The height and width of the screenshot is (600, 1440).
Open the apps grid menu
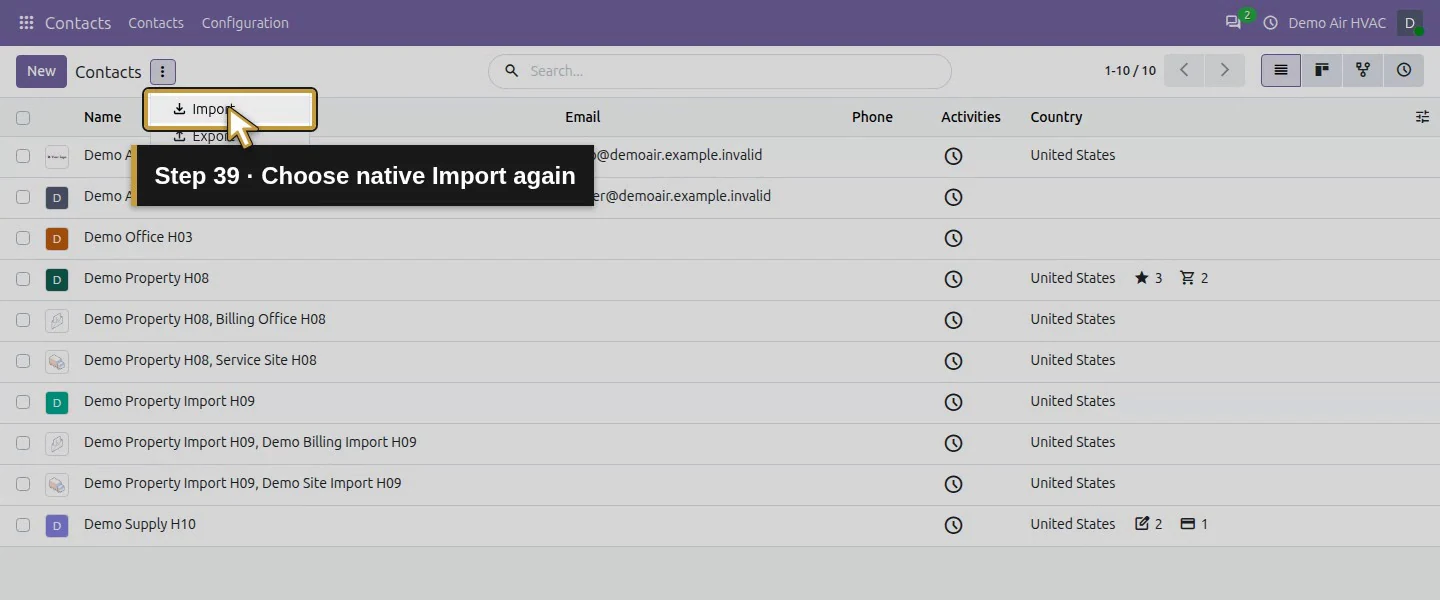pos(26,22)
